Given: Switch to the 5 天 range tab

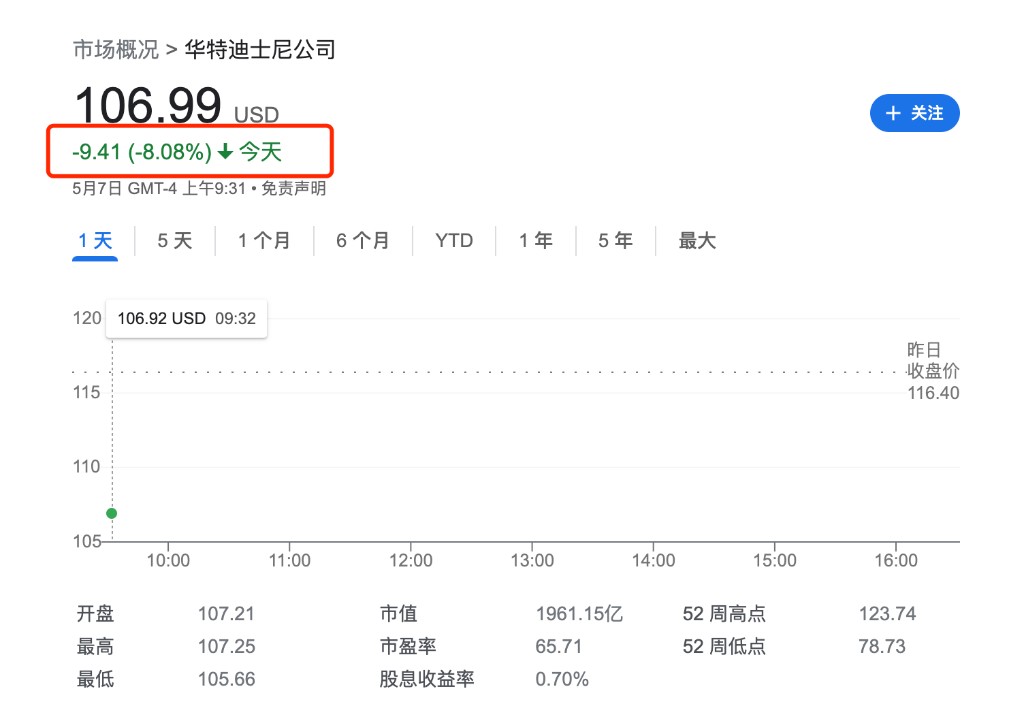Looking at the screenshot, I should [x=175, y=241].
